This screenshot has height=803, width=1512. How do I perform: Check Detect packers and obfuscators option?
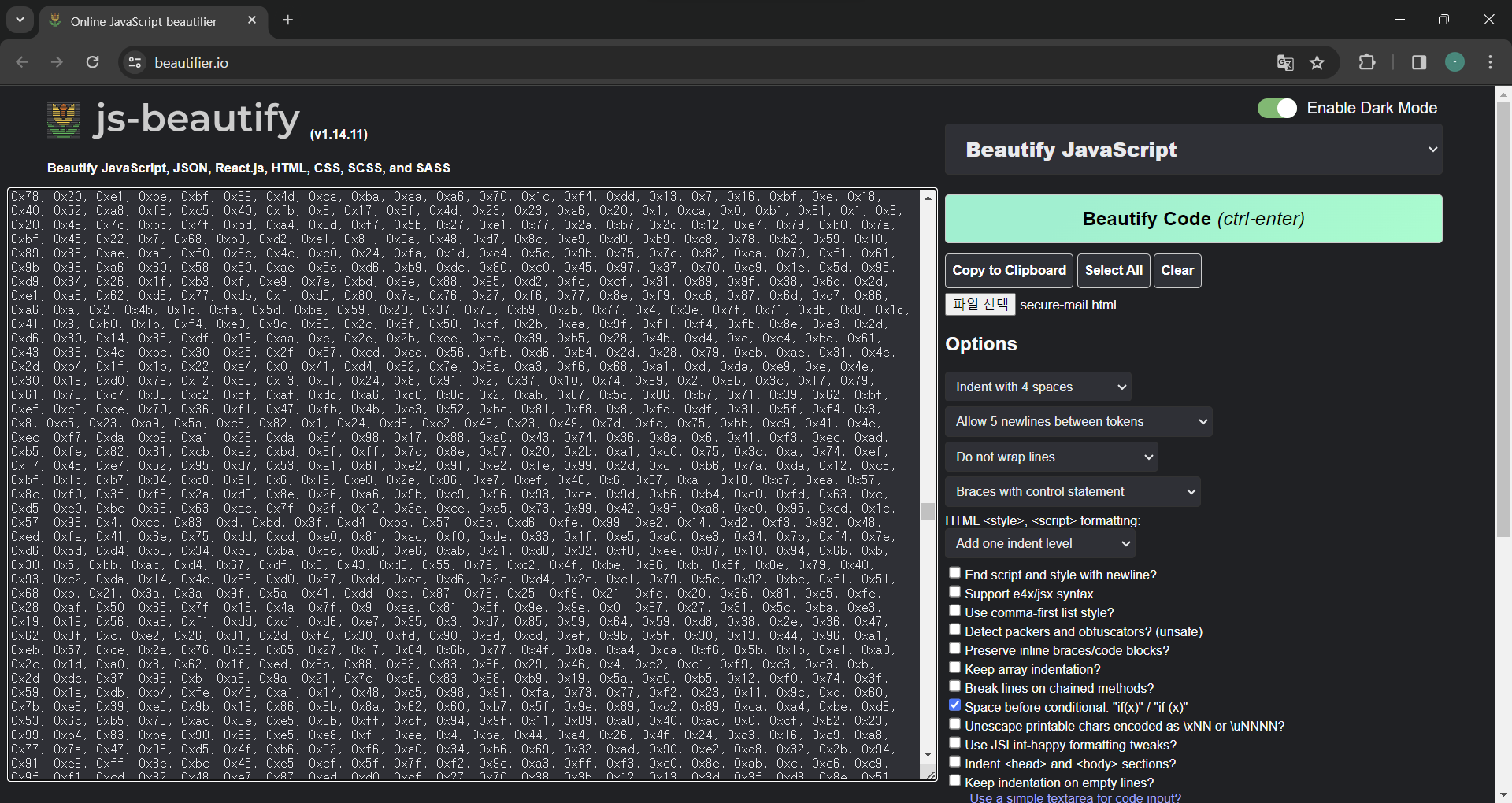coord(954,630)
